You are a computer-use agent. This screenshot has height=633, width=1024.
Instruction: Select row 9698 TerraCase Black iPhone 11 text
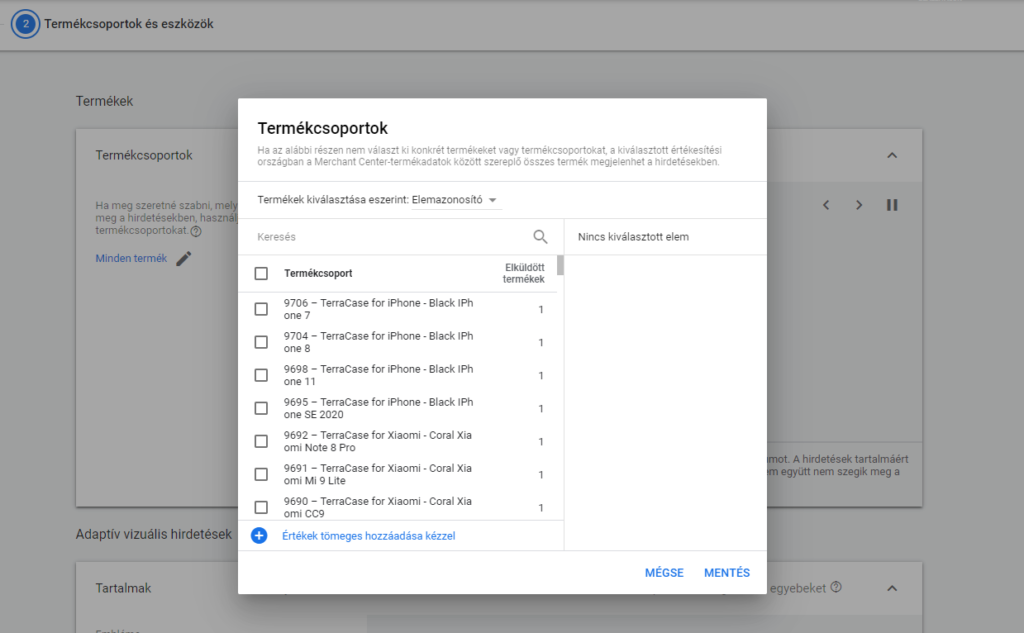(379, 375)
